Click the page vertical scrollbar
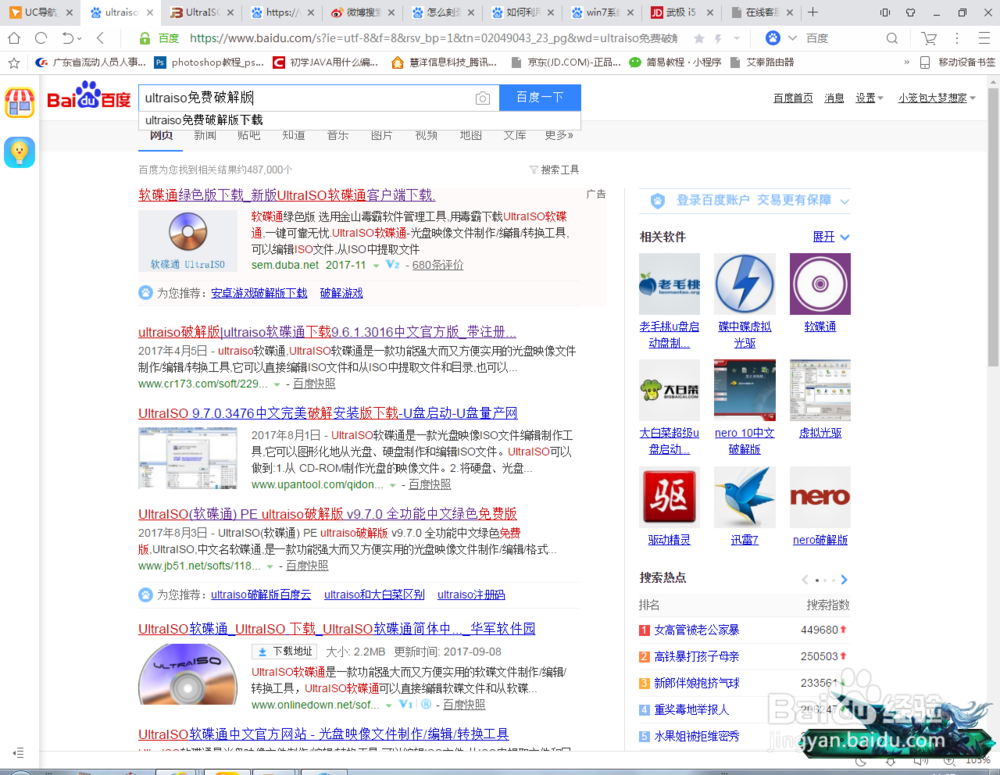 (993, 226)
